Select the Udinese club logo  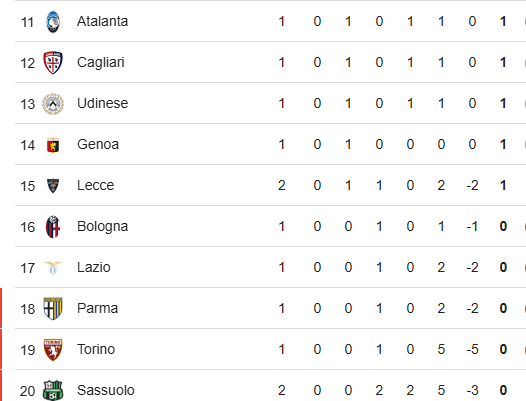[x=53, y=104]
